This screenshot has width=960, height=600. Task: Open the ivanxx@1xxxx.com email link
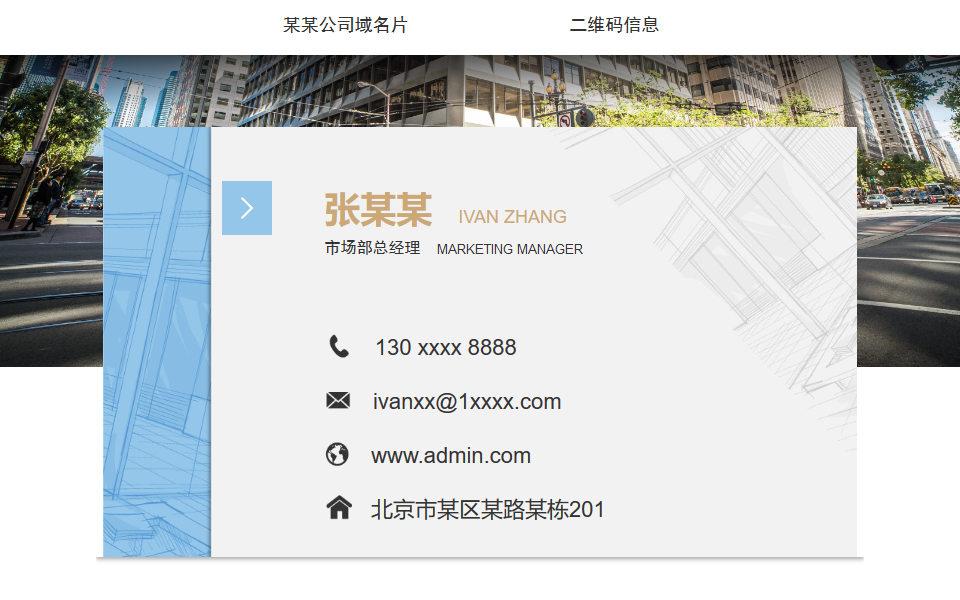pos(467,402)
